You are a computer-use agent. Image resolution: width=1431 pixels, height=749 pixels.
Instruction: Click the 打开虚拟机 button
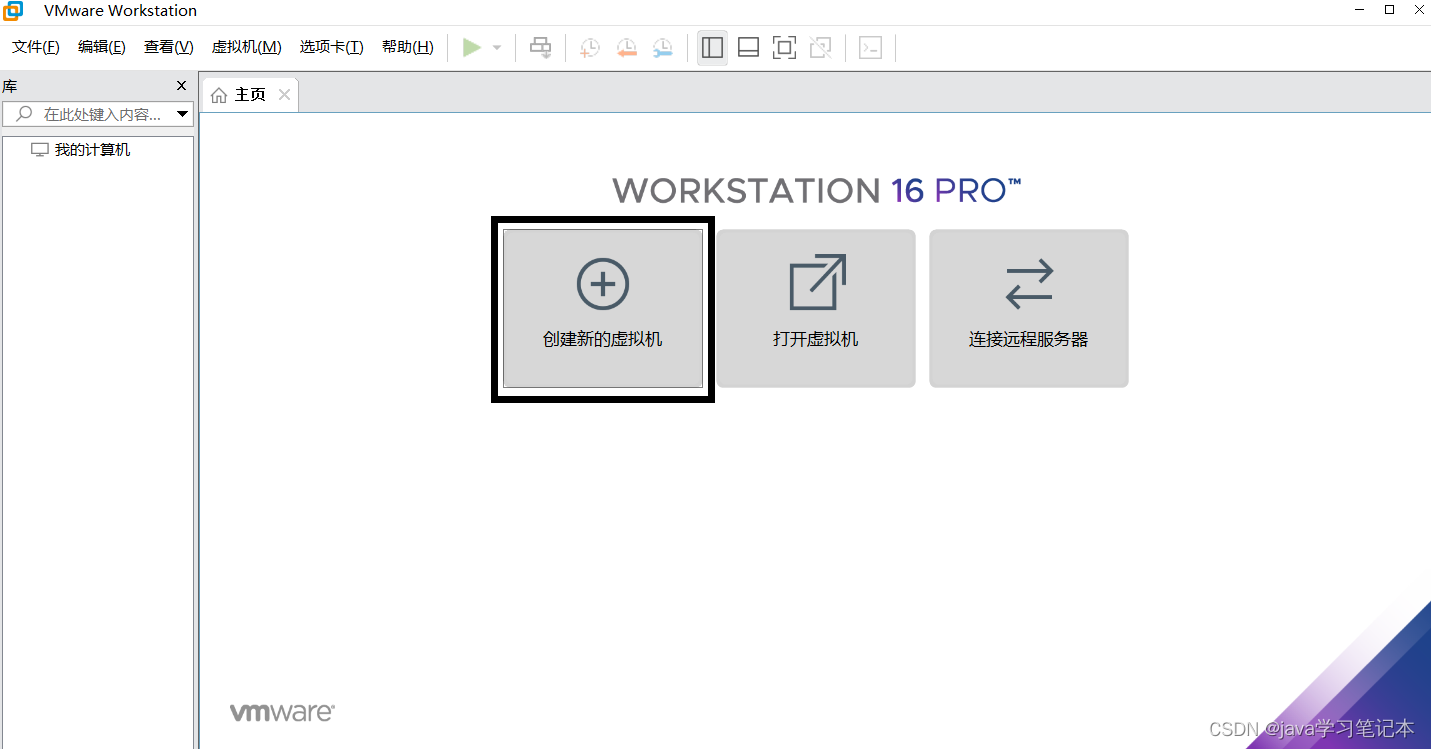(816, 308)
